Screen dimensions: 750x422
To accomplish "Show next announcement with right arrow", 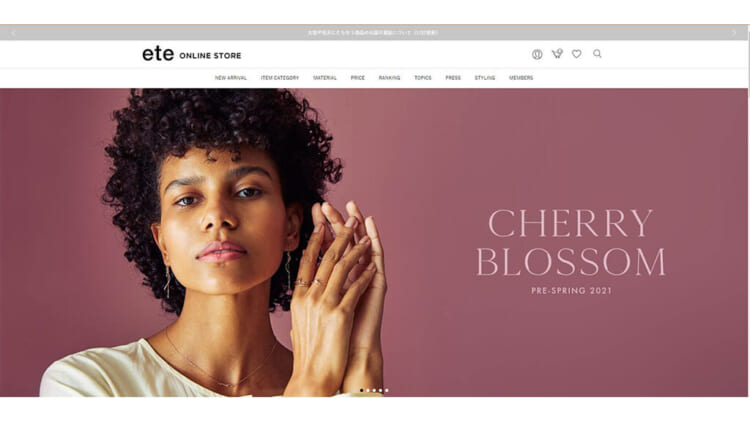I will 734,33.
